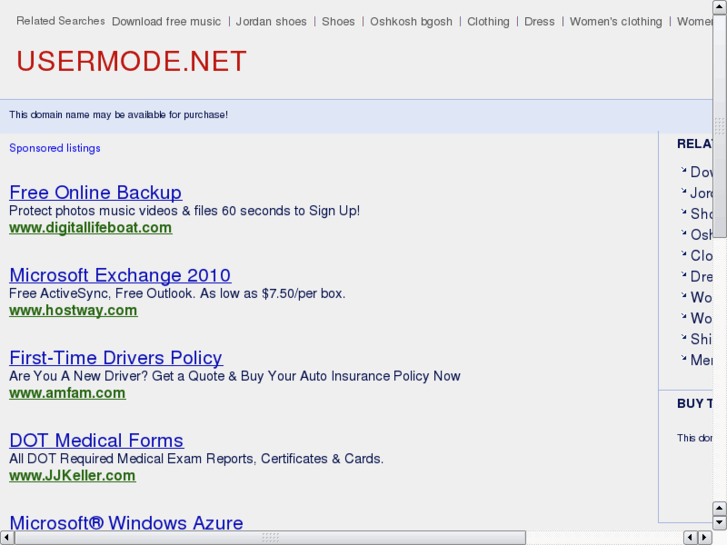Click left arrow beside right arrow on horizontal scrollbar
The width and height of the screenshot is (727, 545).
[691, 538]
